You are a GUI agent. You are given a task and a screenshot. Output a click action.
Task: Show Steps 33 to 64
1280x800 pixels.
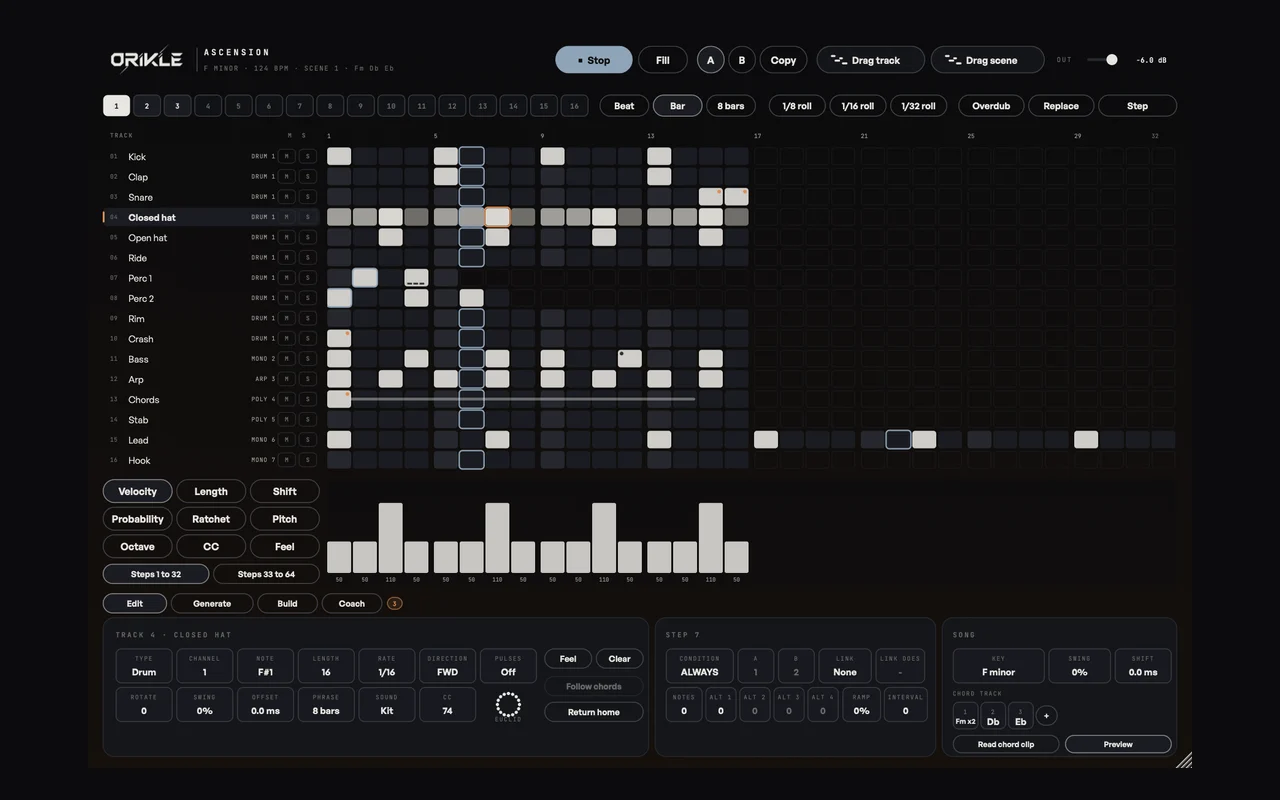coord(266,574)
